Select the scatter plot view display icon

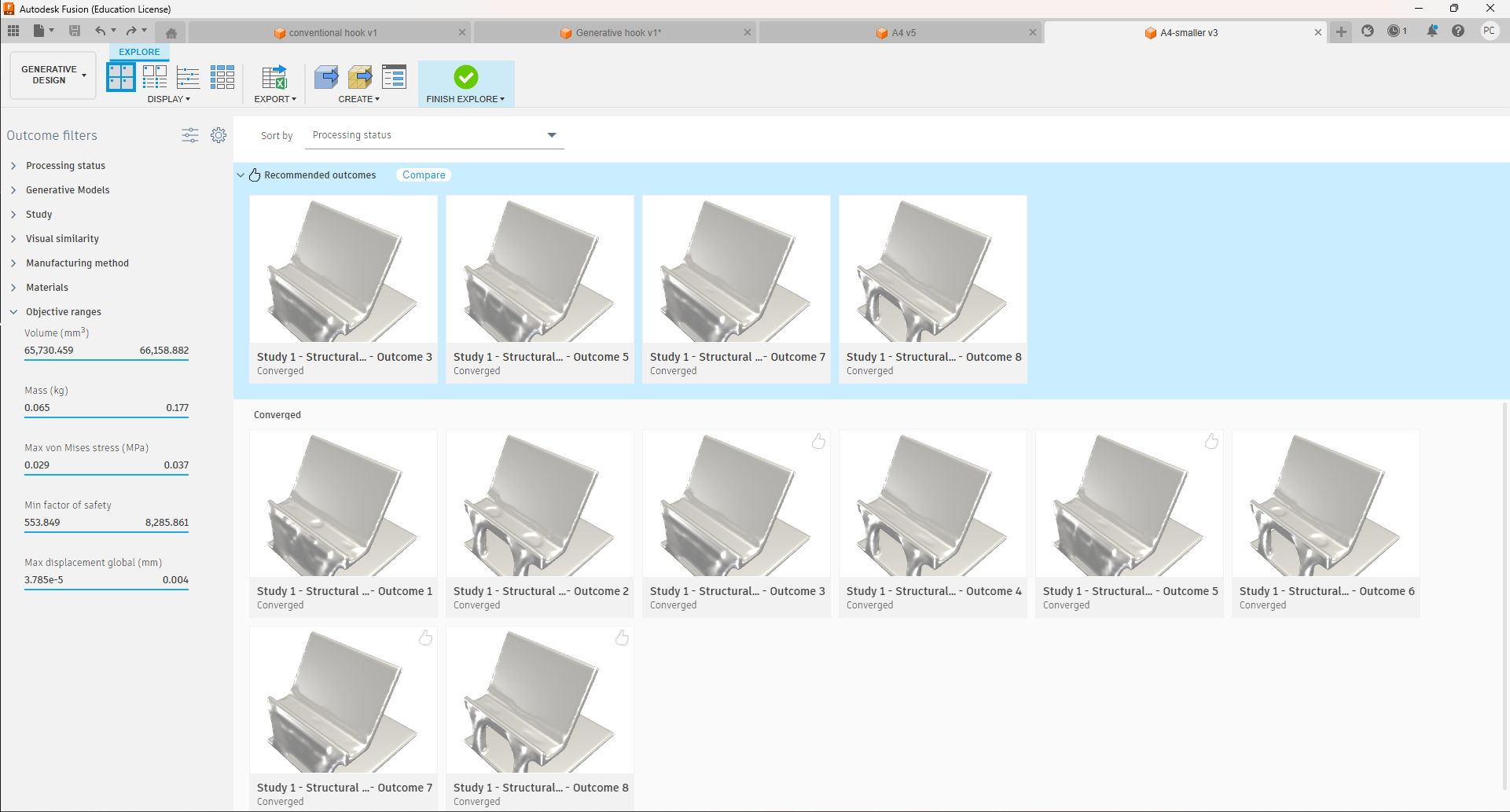pos(188,77)
